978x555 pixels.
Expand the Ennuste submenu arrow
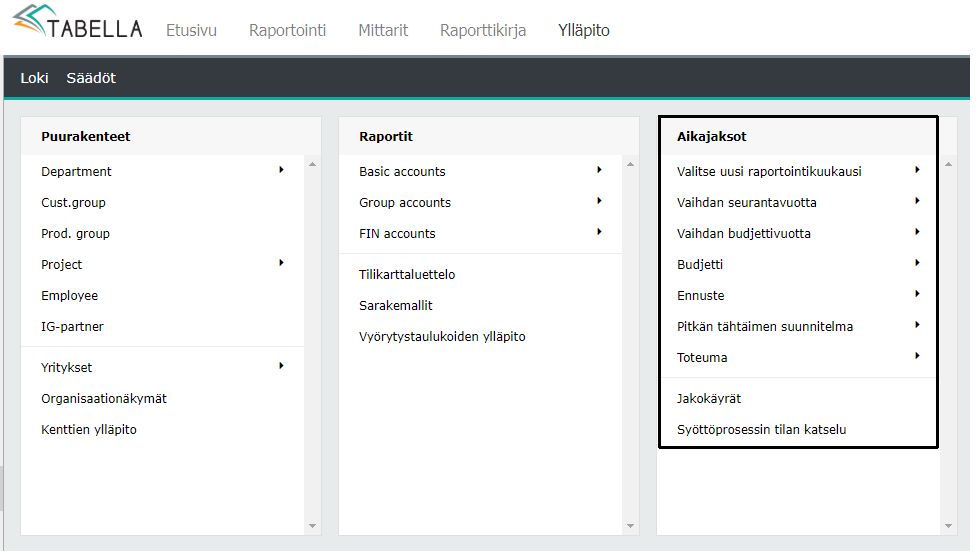click(917, 294)
